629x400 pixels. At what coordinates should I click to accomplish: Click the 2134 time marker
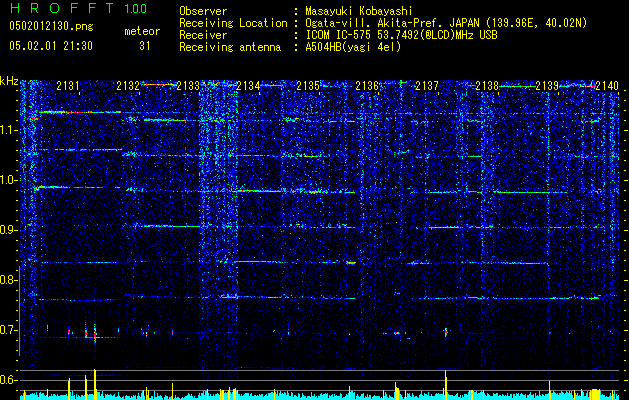(x=248, y=85)
